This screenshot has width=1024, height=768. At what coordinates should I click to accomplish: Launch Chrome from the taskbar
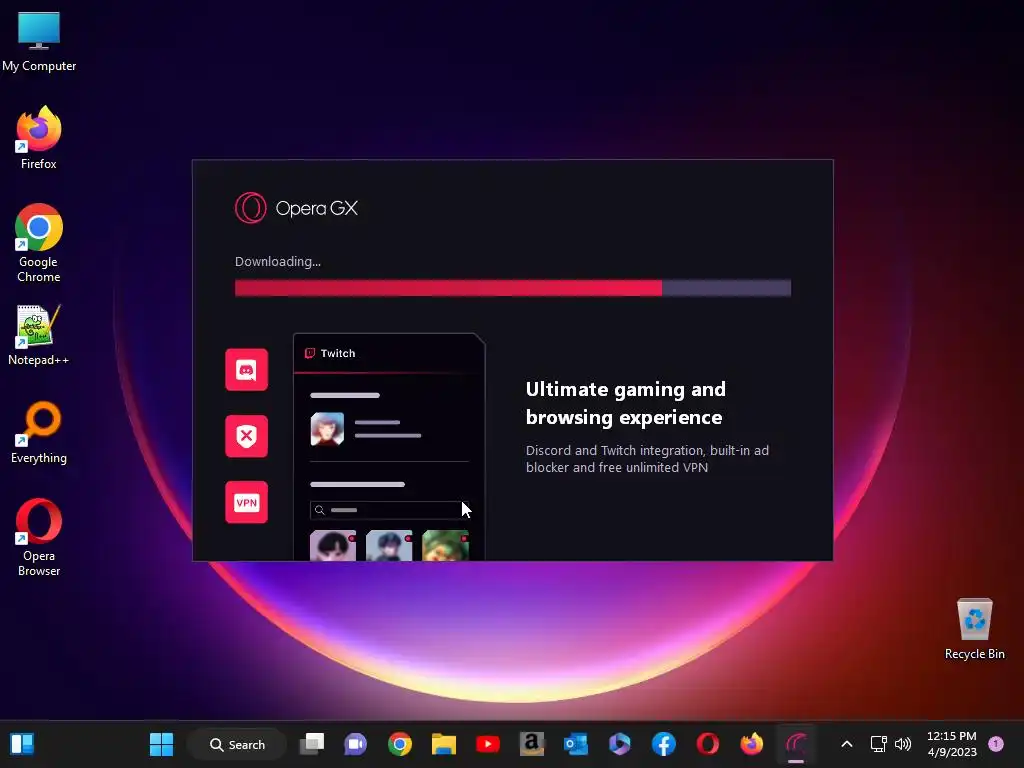coord(400,744)
